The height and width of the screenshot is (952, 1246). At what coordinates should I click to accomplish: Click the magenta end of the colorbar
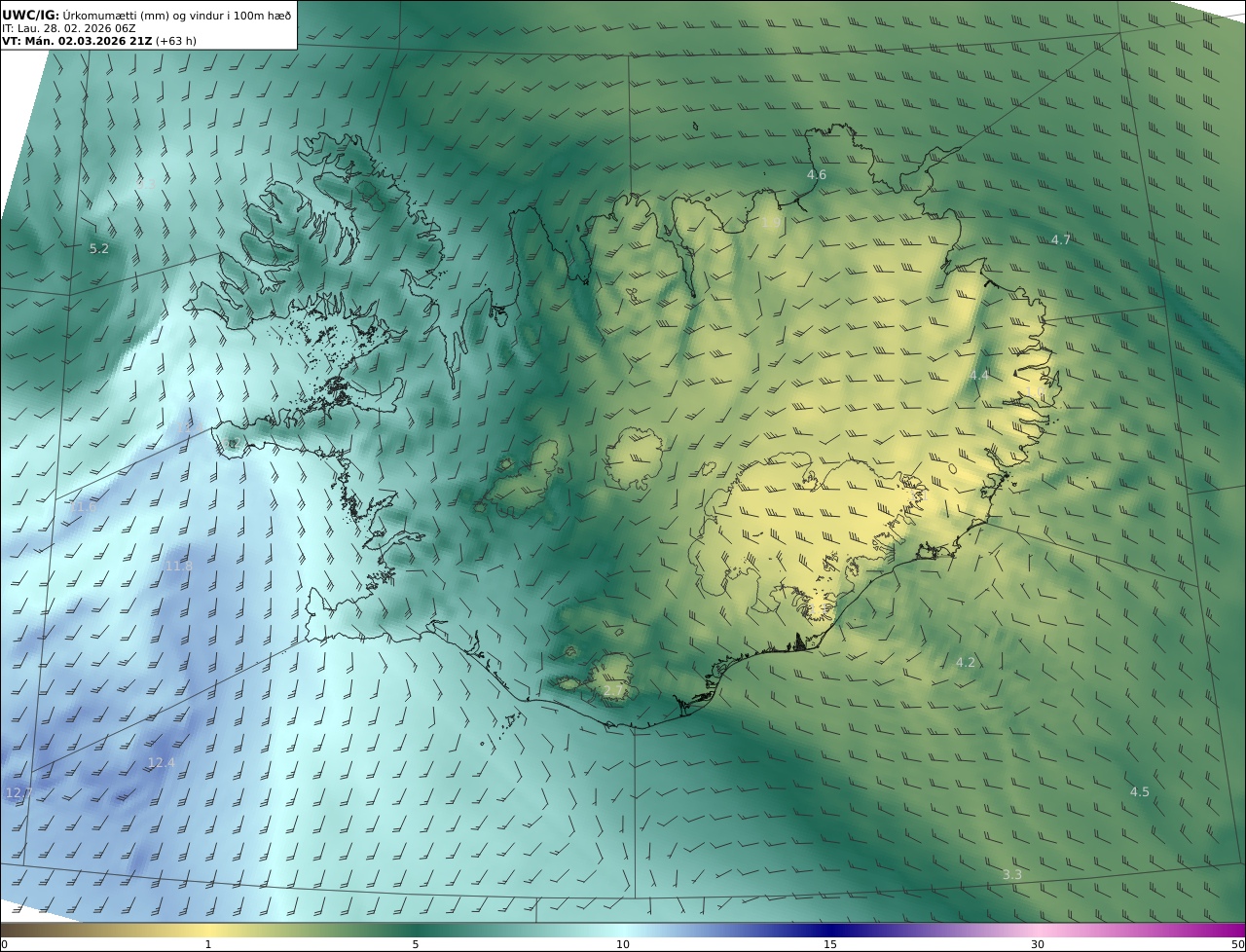1228,930
